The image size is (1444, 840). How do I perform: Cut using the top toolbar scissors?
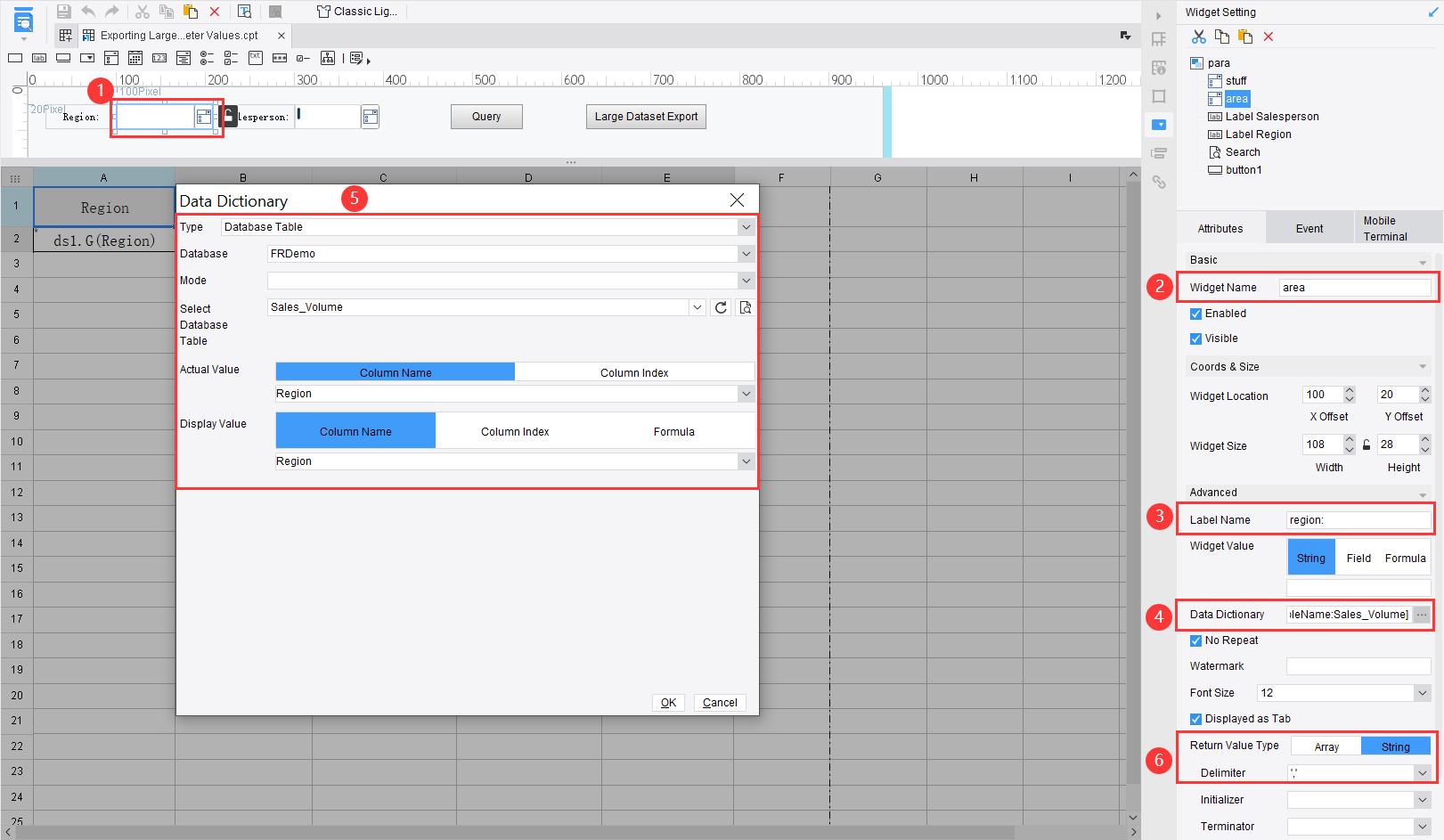click(x=143, y=12)
